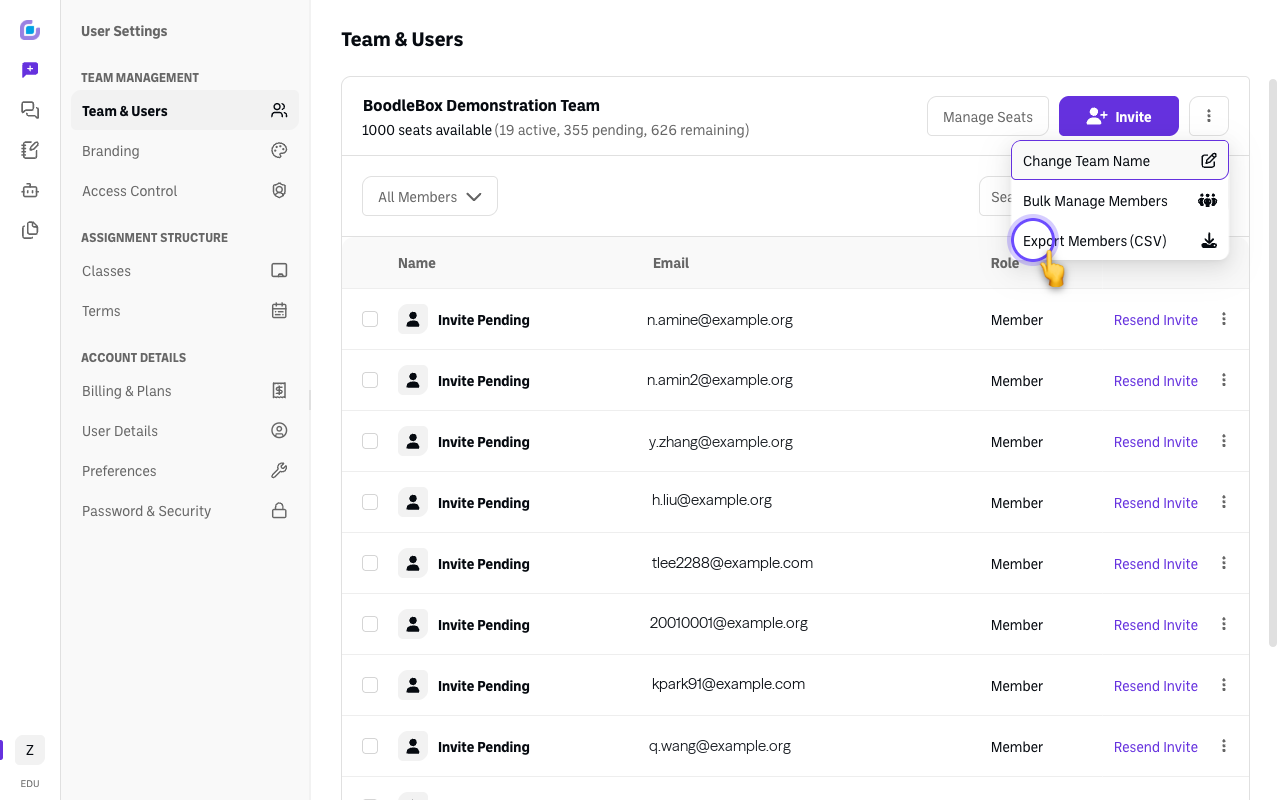
Task: Open row options for 20010001@example.org
Action: tap(1224, 625)
